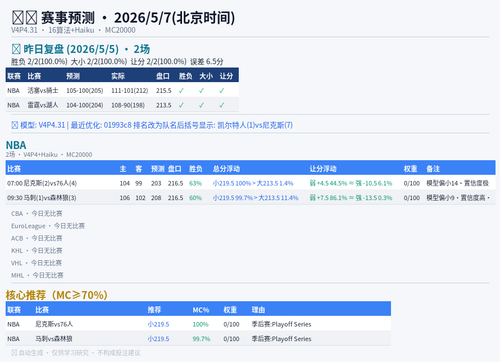Click the note 模型偏小14 · 置信度极
Image resolution: width=500 pixels, height=362 pixels.
457,183
